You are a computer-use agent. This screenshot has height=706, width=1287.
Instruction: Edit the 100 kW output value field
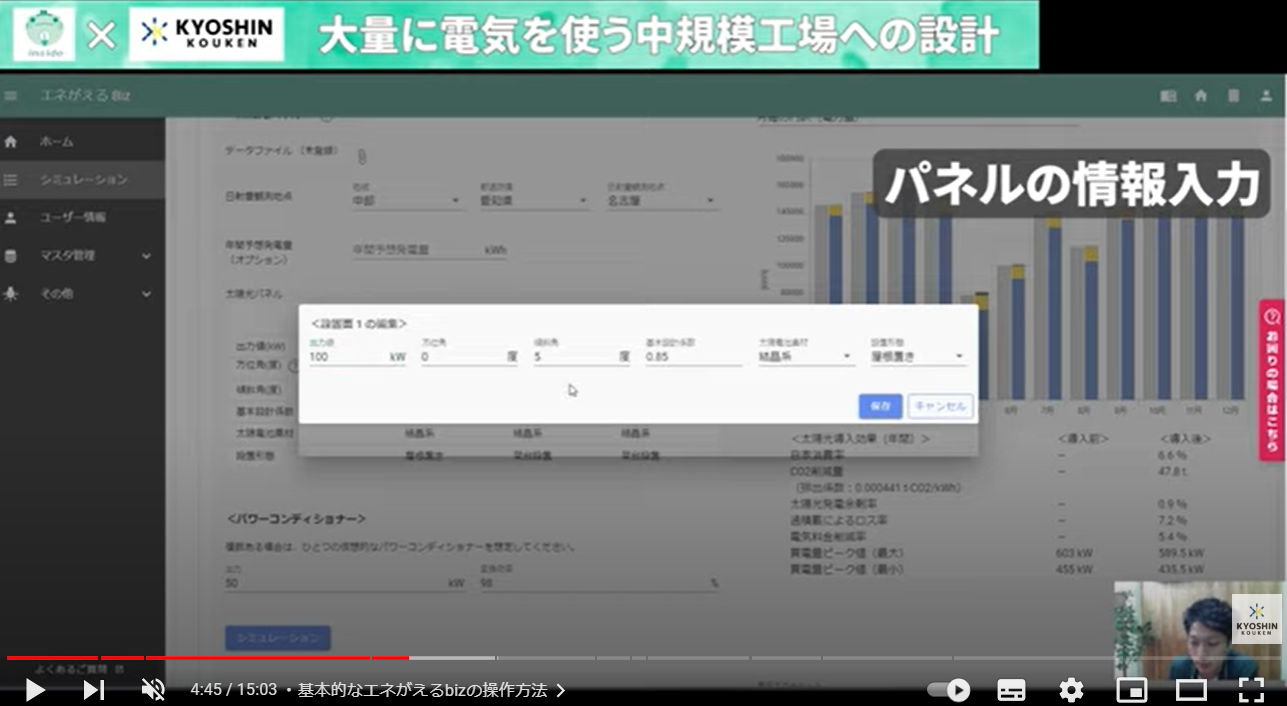tap(357, 355)
